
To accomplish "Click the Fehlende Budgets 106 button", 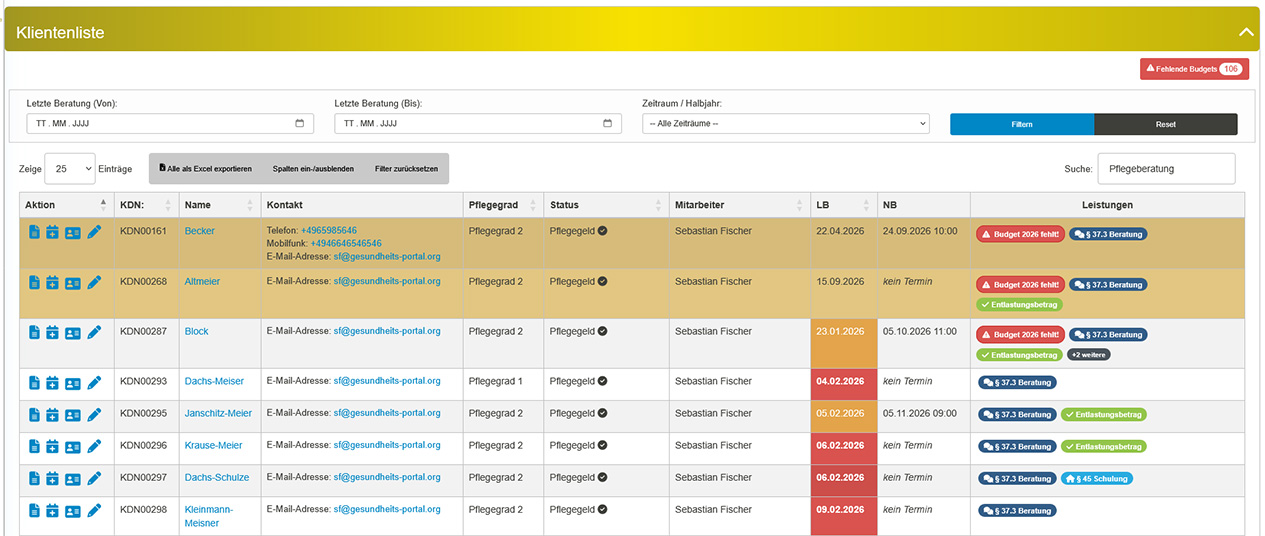I will tap(1194, 69).
